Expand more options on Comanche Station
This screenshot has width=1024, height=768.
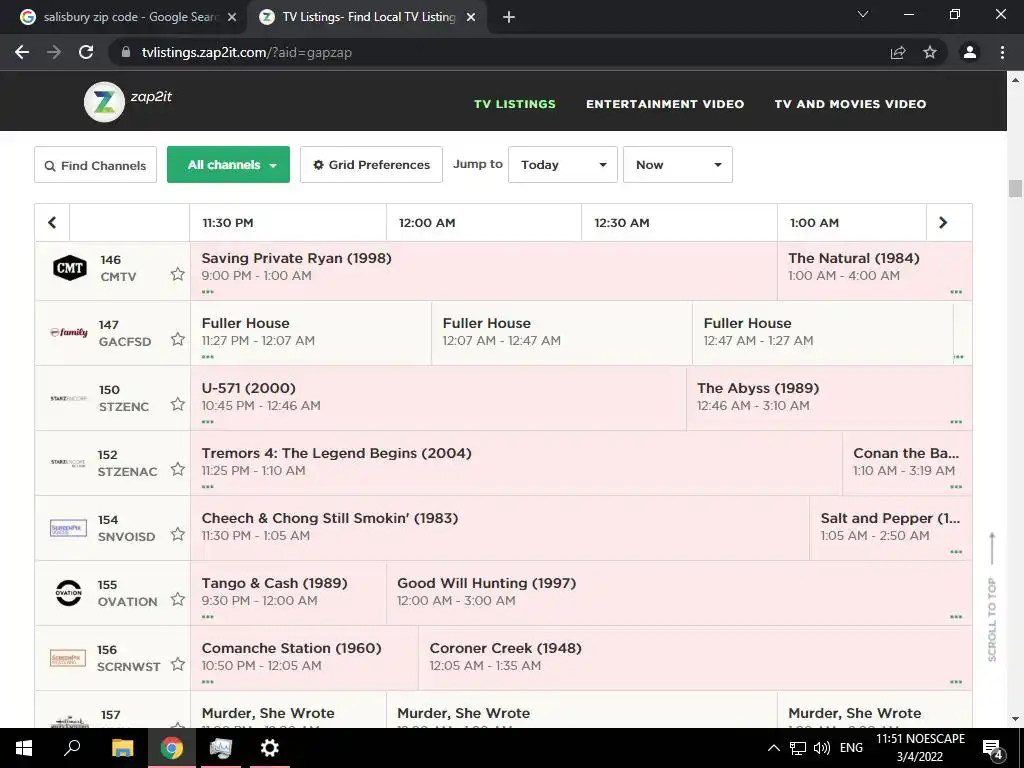[208, 682]
